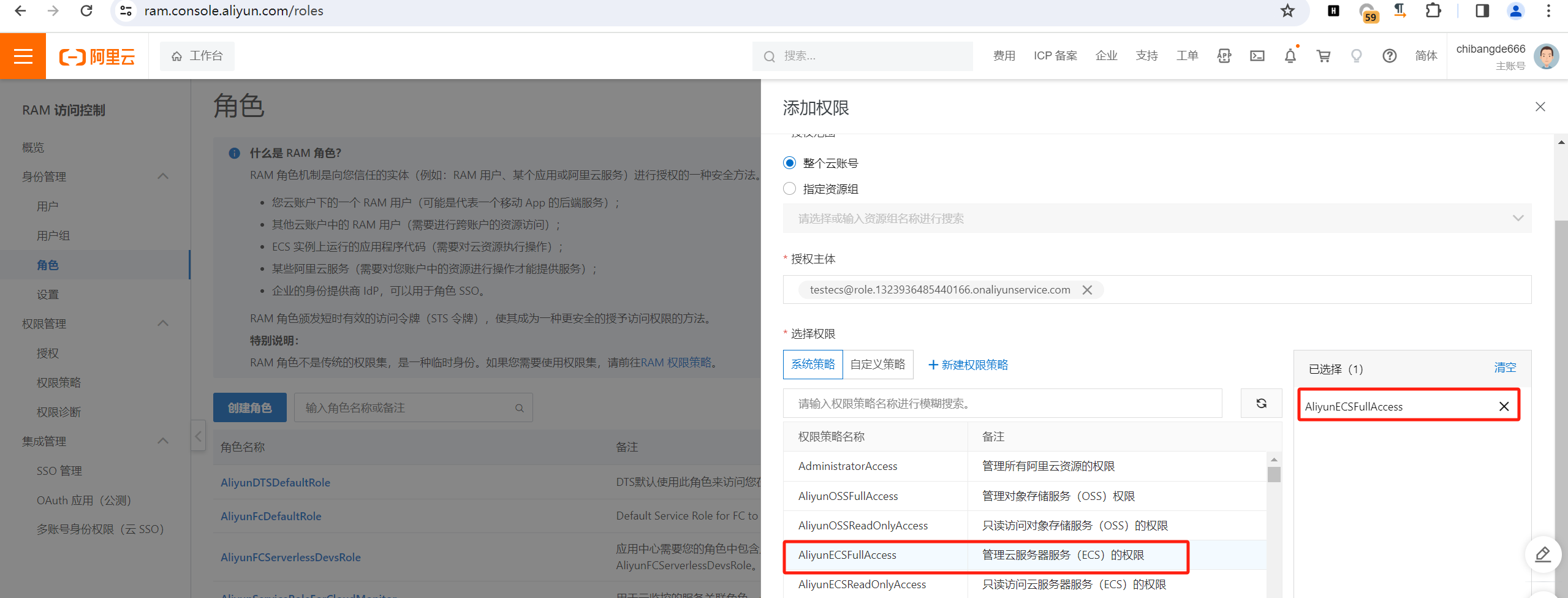Click the H extension icon in browser toolbar

[x=1333, y=11]
